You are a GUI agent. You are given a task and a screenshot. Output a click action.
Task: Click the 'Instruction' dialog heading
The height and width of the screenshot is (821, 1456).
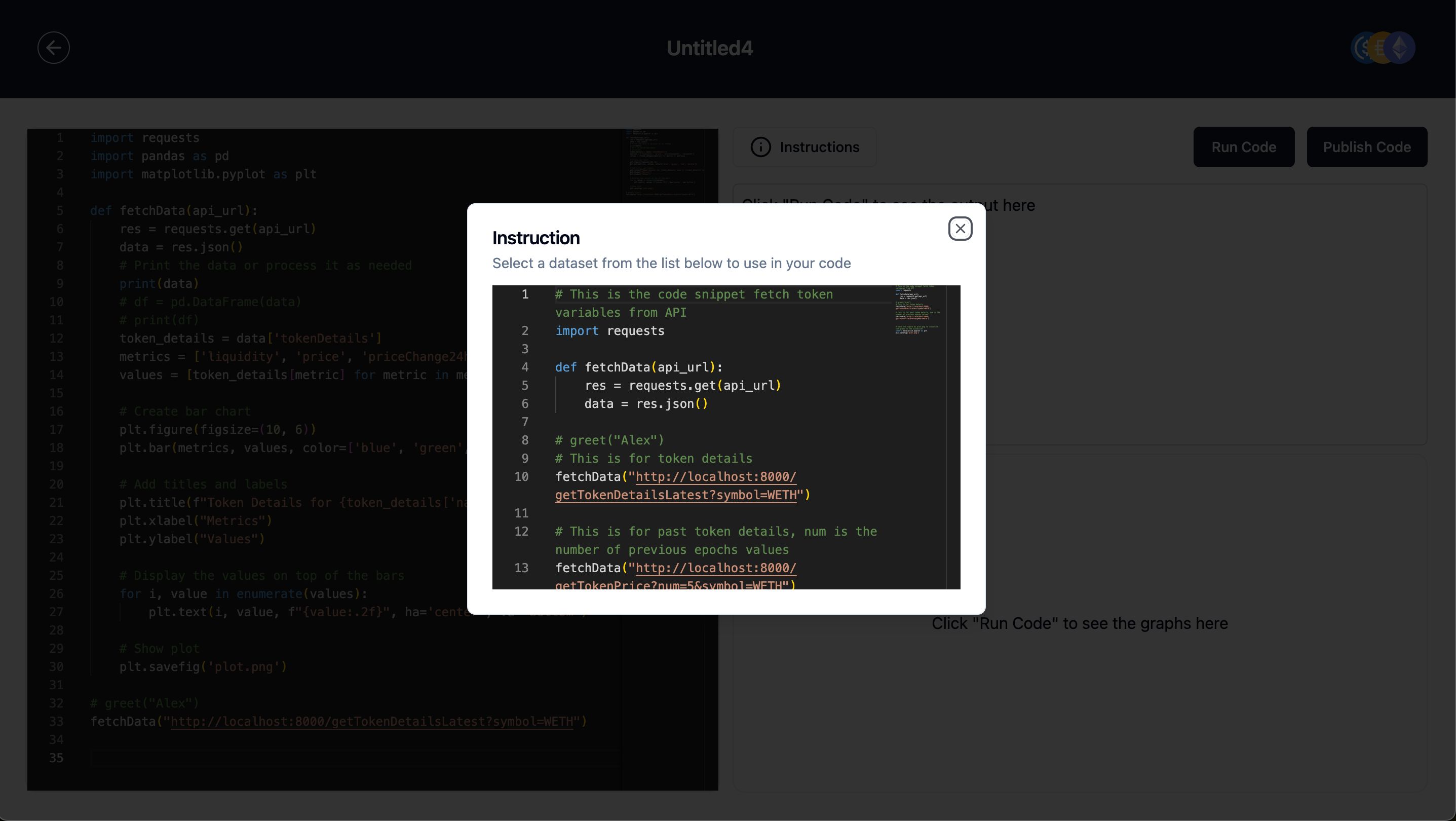[536, 238]
